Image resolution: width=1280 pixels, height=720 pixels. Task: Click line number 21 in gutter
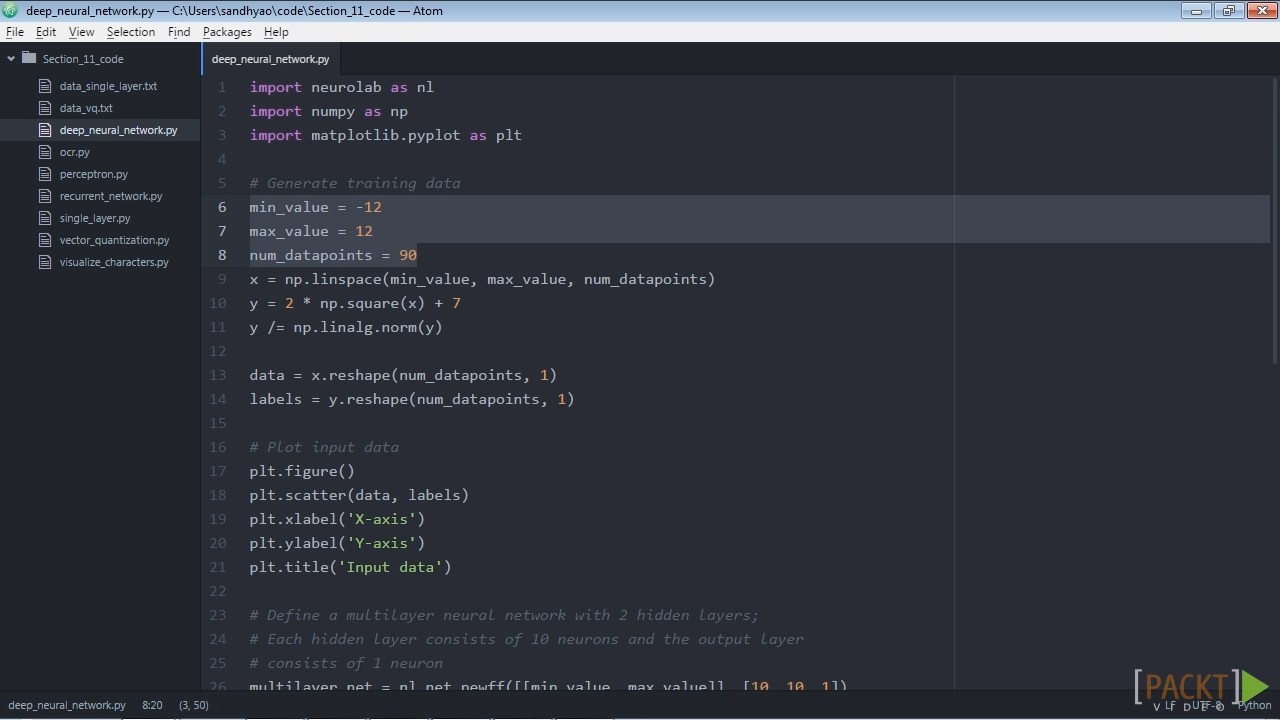point(219,567)
